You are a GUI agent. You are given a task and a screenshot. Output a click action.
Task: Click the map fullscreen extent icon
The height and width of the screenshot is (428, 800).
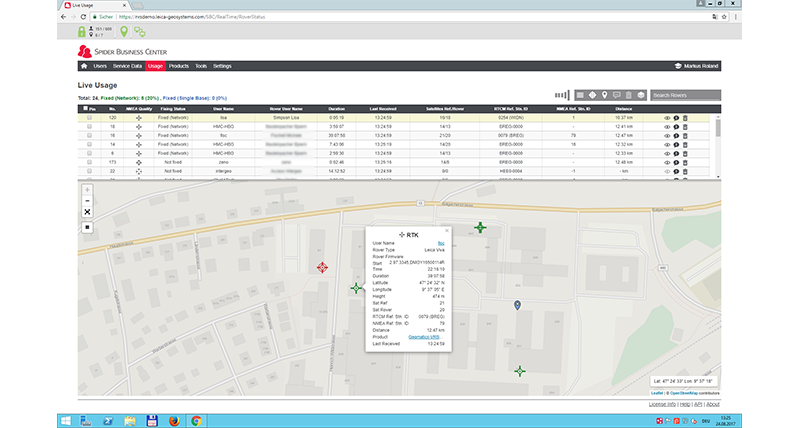[x=87, y=213]
